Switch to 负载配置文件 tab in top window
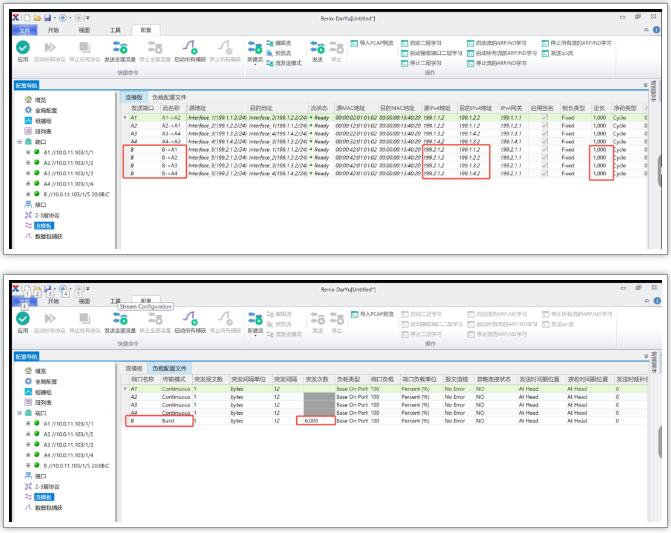This screenshot has height=533, width=671. click(171, 95)
